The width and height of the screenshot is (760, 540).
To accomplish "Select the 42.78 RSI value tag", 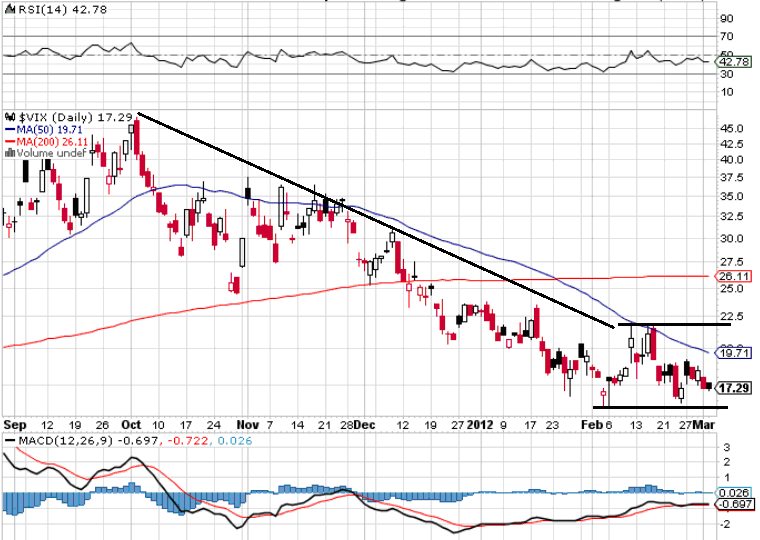I will coord(734,62).
